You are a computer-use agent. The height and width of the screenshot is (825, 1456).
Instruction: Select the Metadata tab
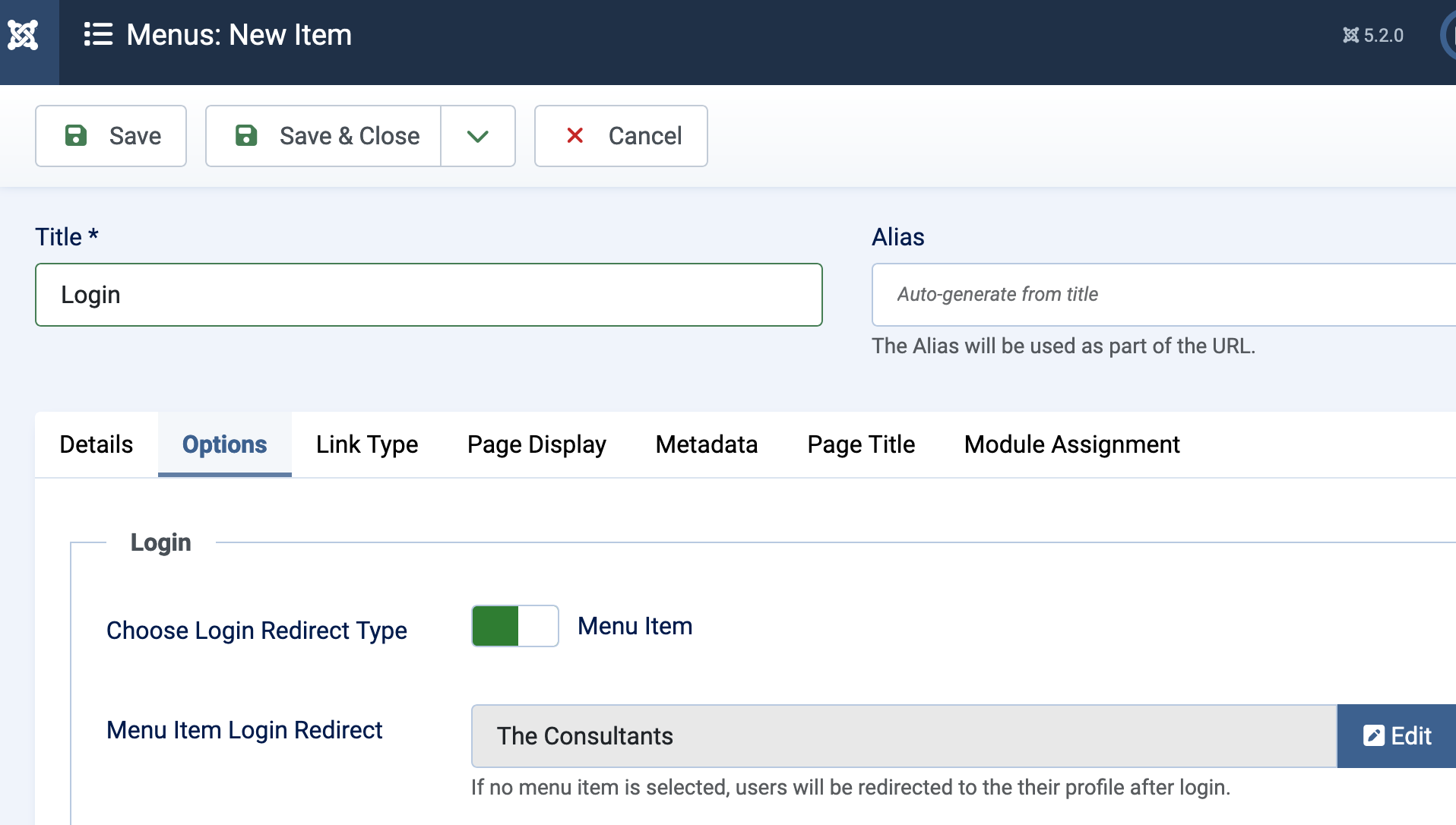tap(706, 444)
